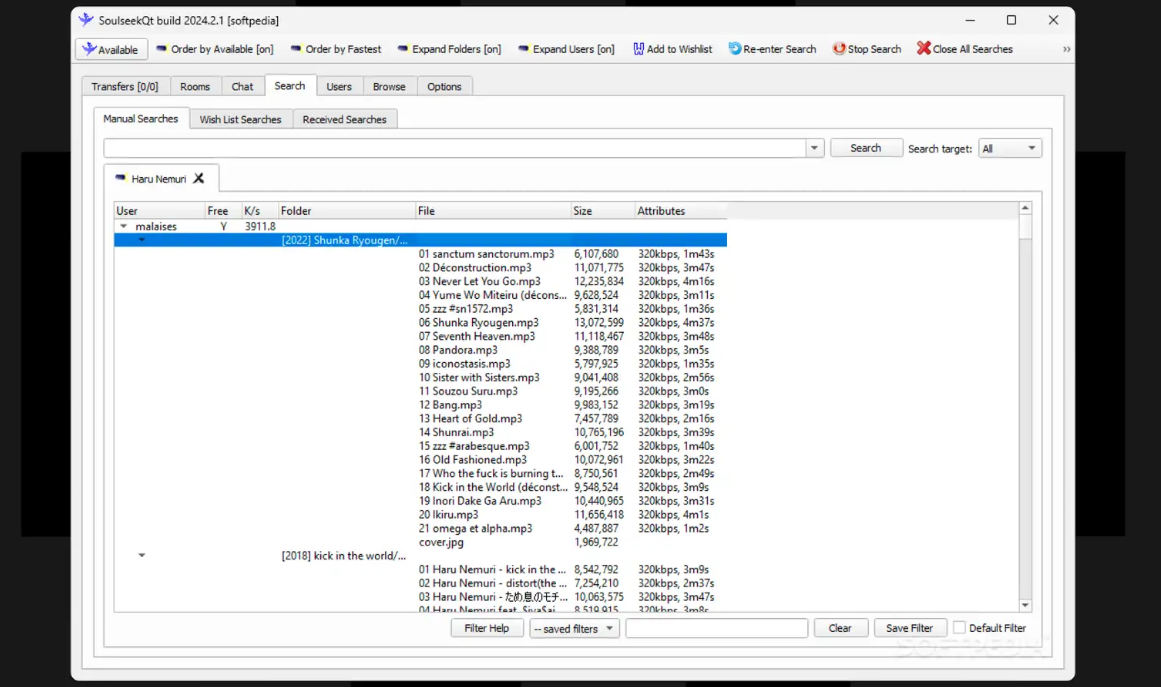Screen dimensions: 1161x687
Task: Sort by Folder column header
Action: pos(347,211)
